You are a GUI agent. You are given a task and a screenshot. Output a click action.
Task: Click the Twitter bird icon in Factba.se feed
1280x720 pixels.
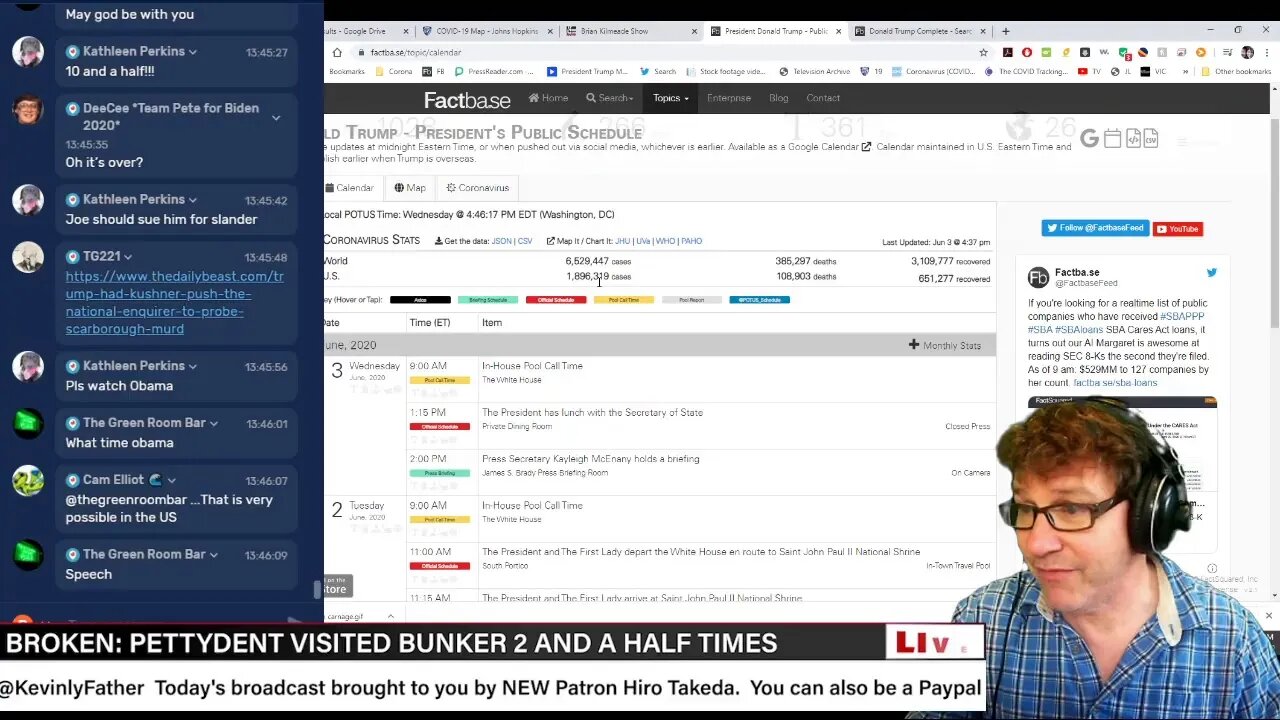coord(1211,272)
